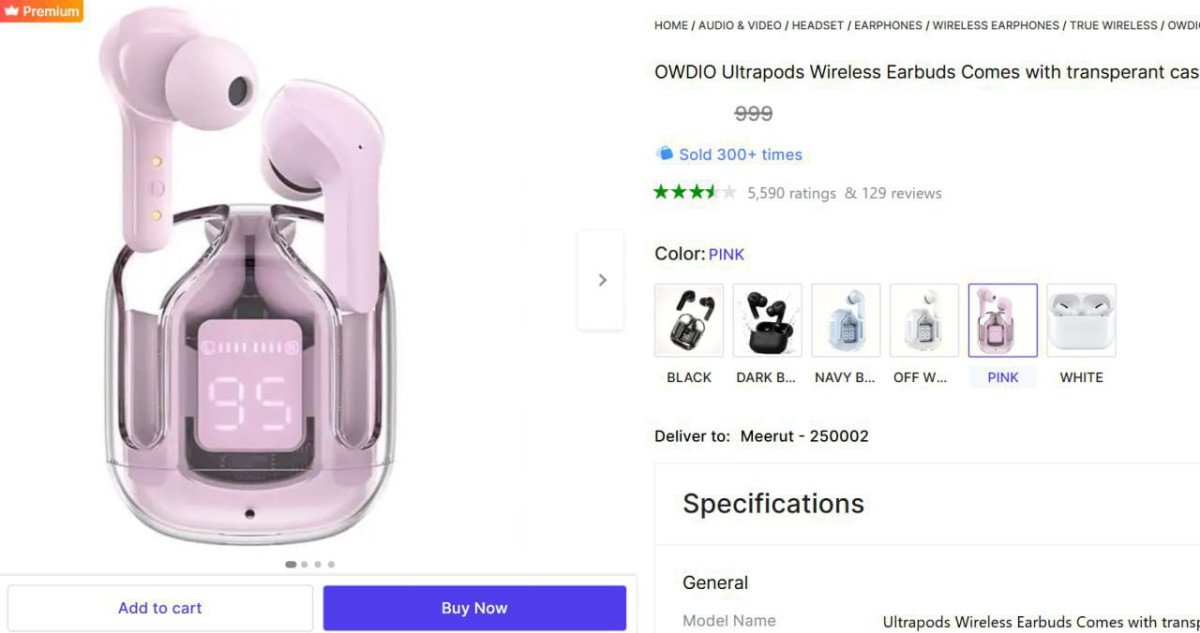The image size is (1200, 633).
Task: Open AUDIO & VIDEO breadcrumb category
Action: click(740, 25)
